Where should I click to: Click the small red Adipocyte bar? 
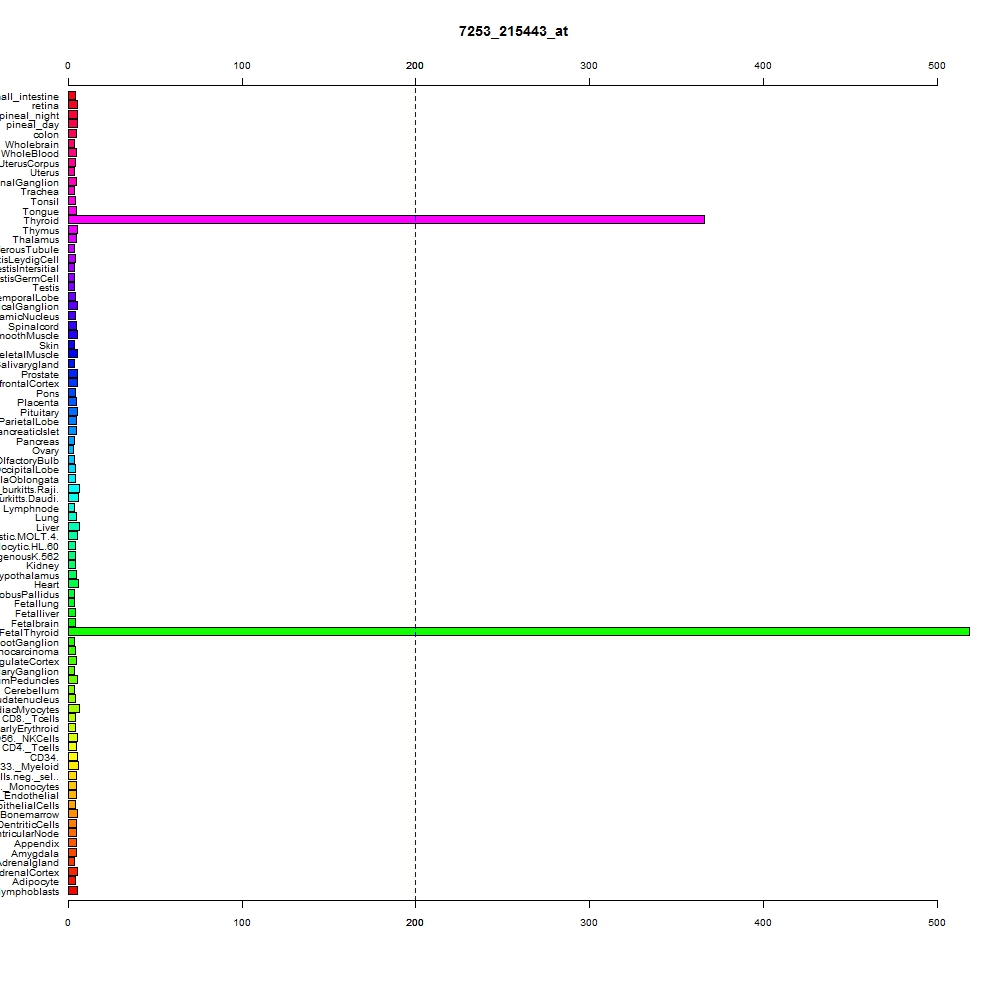tap(72, 881)
